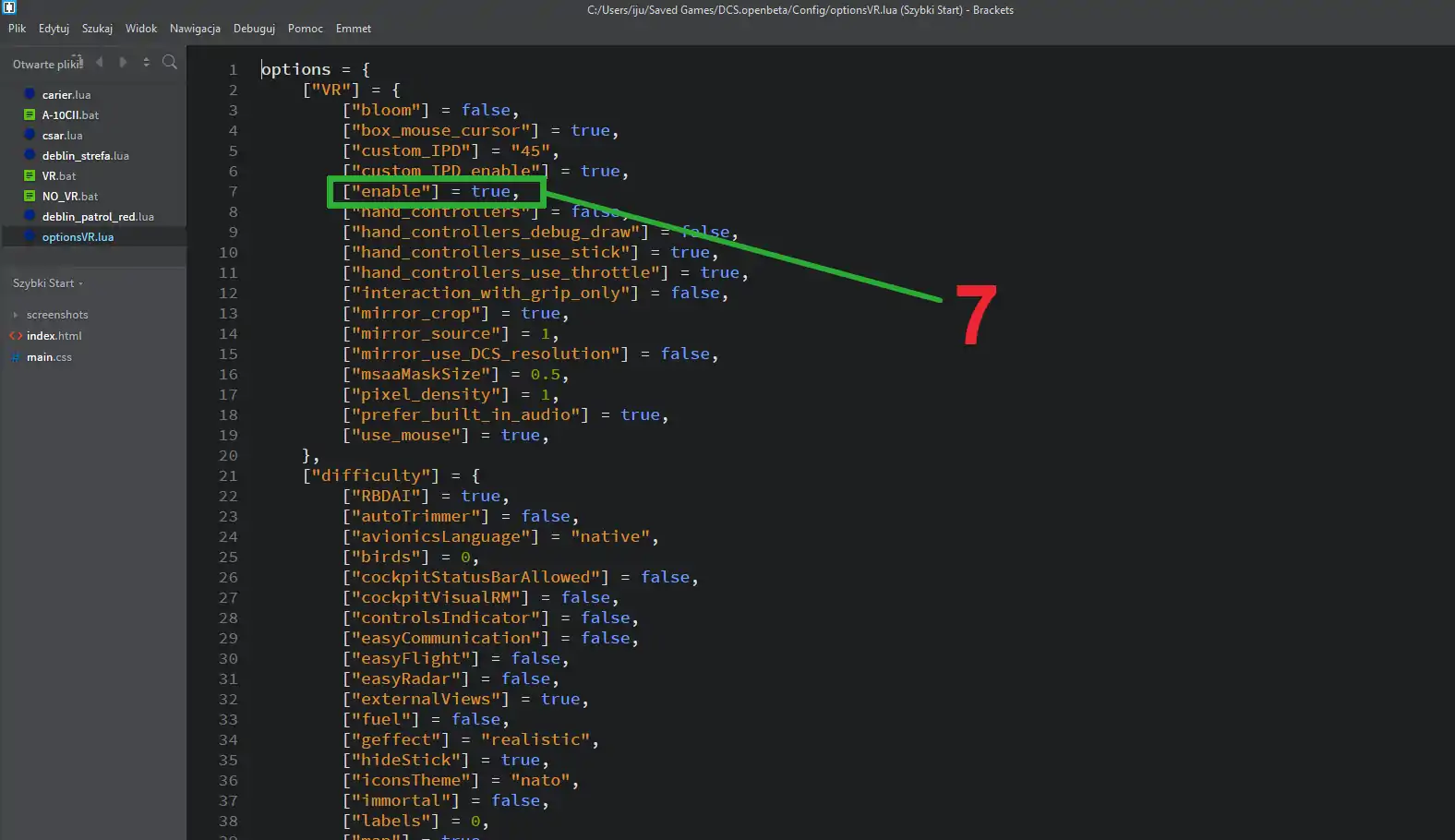Click the "mirror_use_DCS_resolution" key
Viewport: 1455px width, 840px height.
[x=486, y=354]
